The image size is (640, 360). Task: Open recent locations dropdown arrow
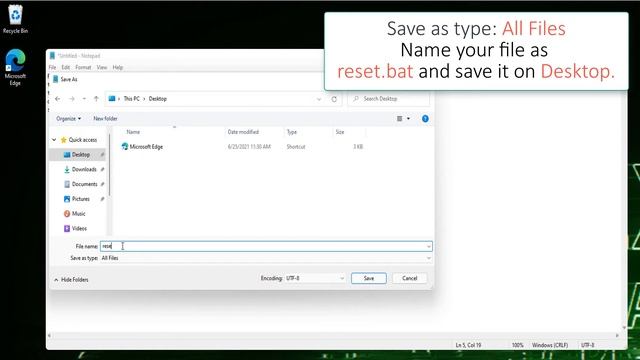pyautogui.click(x=84, y=99)
